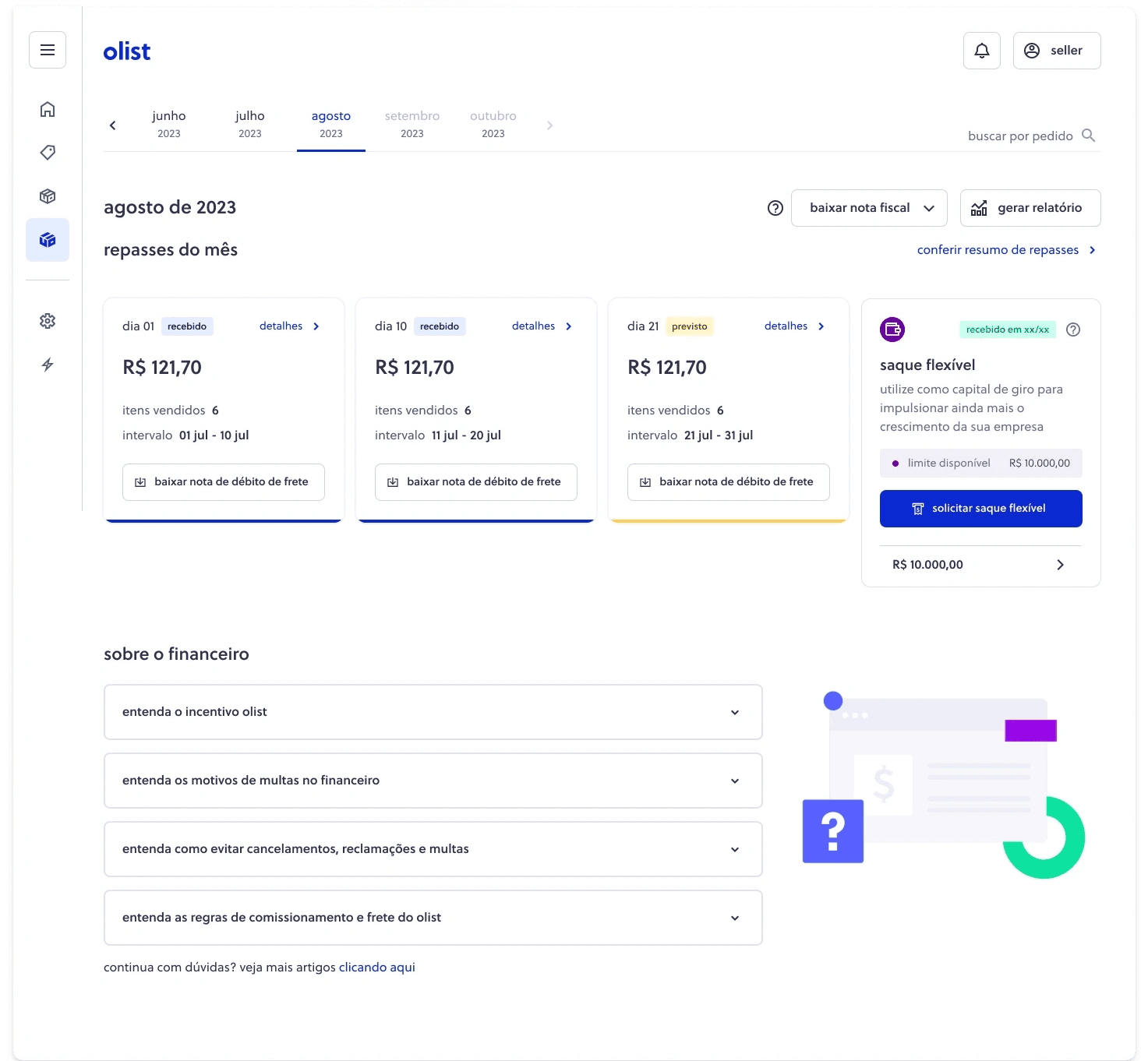Select the junho 2023 tab
The image size is (1148, 1061).
tap(169, 125)
